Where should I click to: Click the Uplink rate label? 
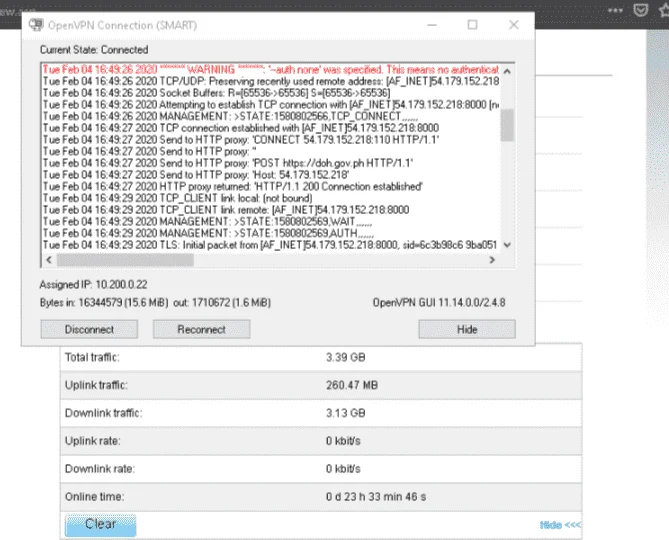[92, 441]
